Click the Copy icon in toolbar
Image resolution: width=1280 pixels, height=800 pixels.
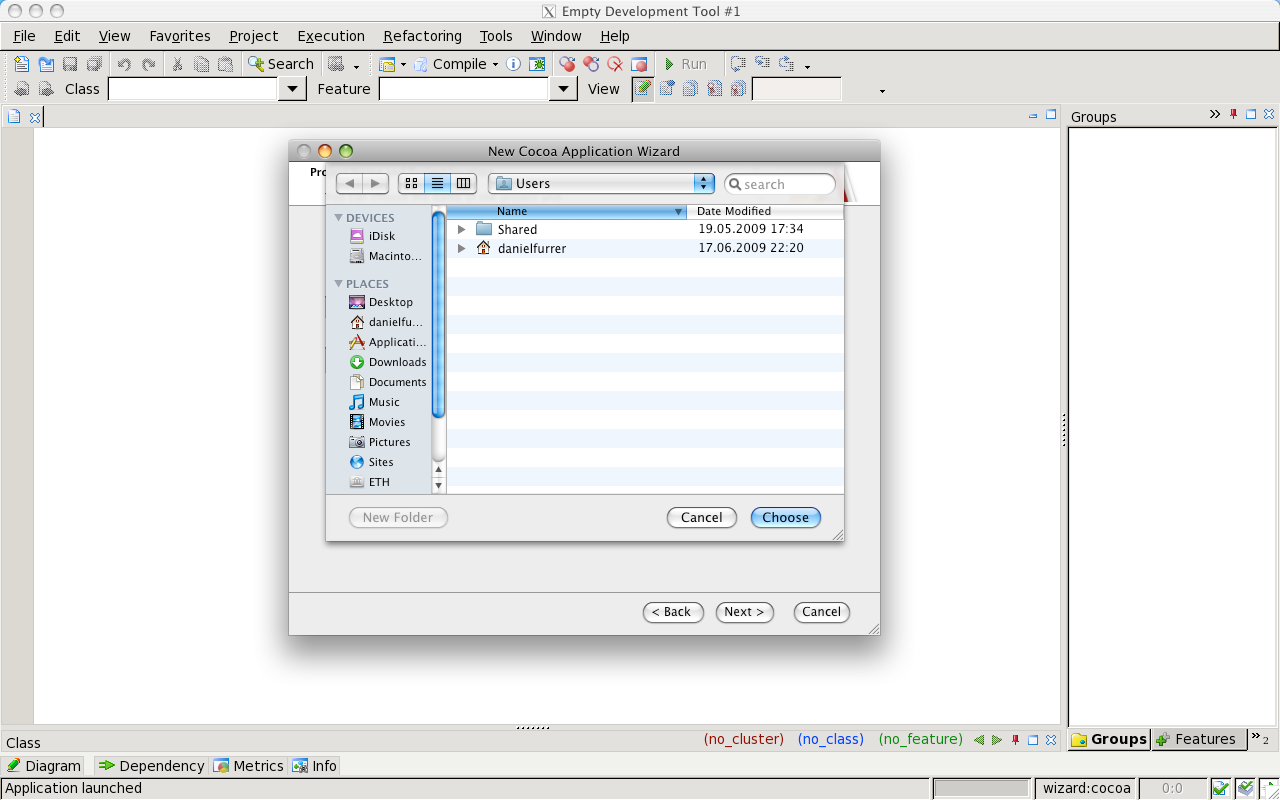tap(202, 64)
